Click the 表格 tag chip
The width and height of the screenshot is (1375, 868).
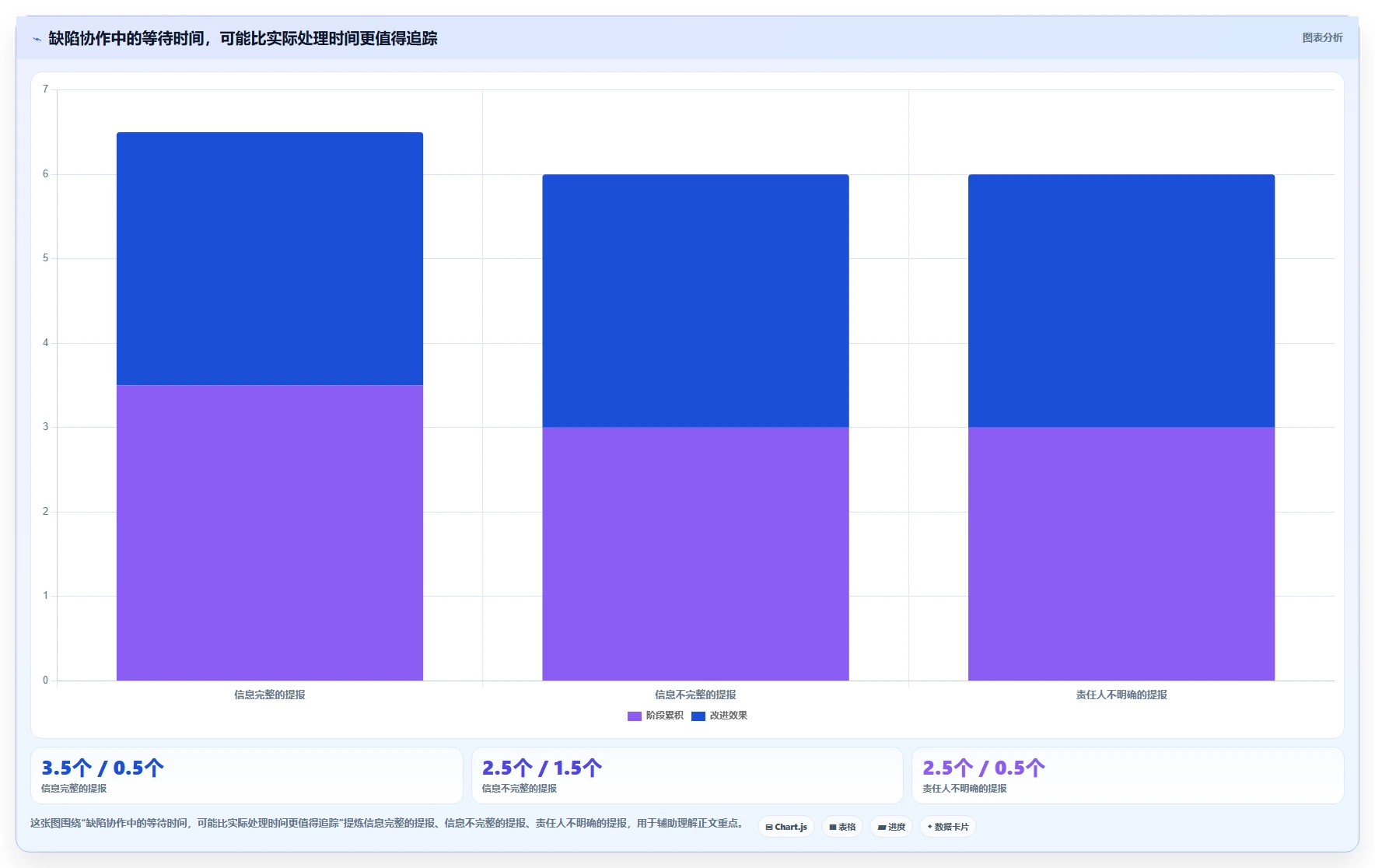[842, 827]
